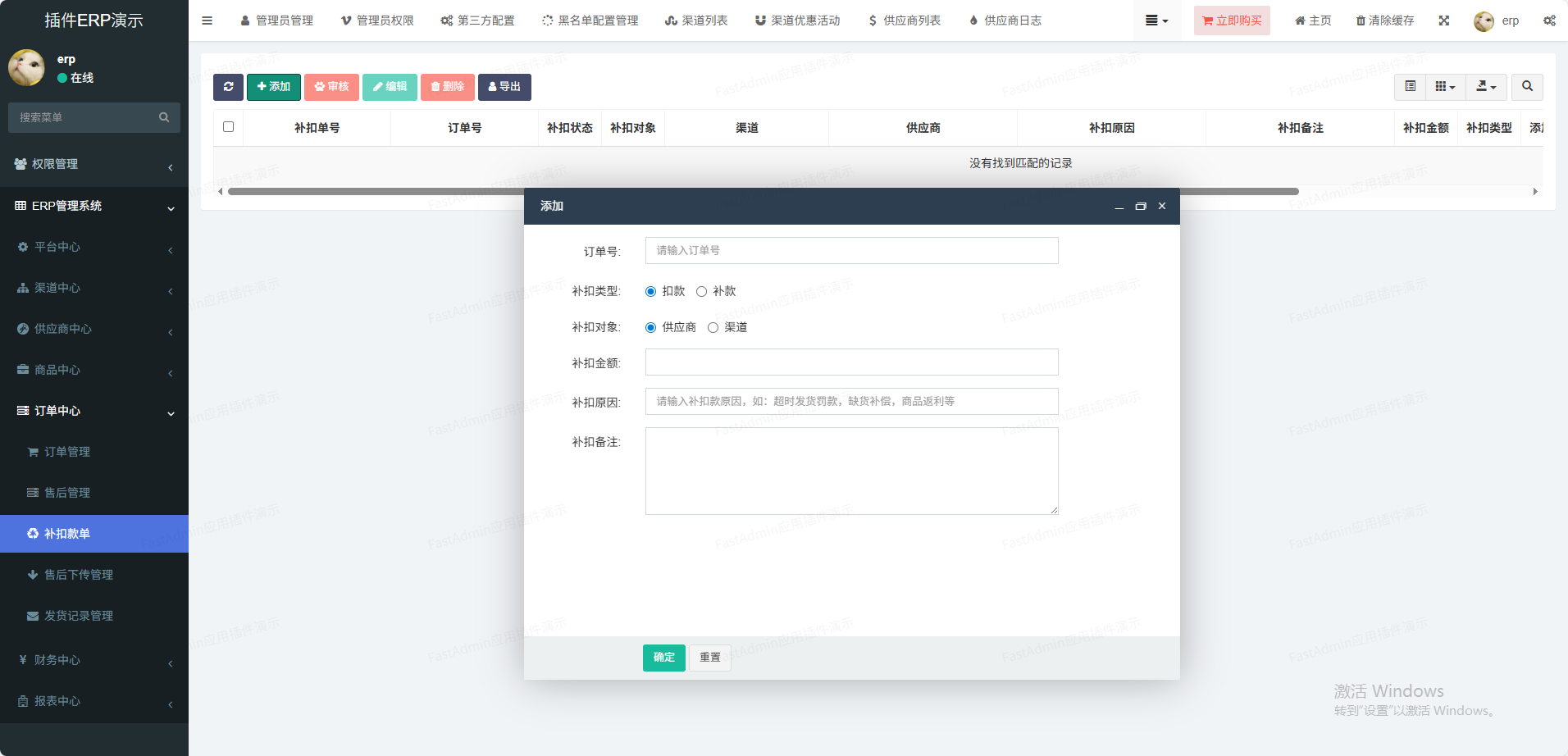Open the 渠道列表 top navigation tab

point(696,20)
